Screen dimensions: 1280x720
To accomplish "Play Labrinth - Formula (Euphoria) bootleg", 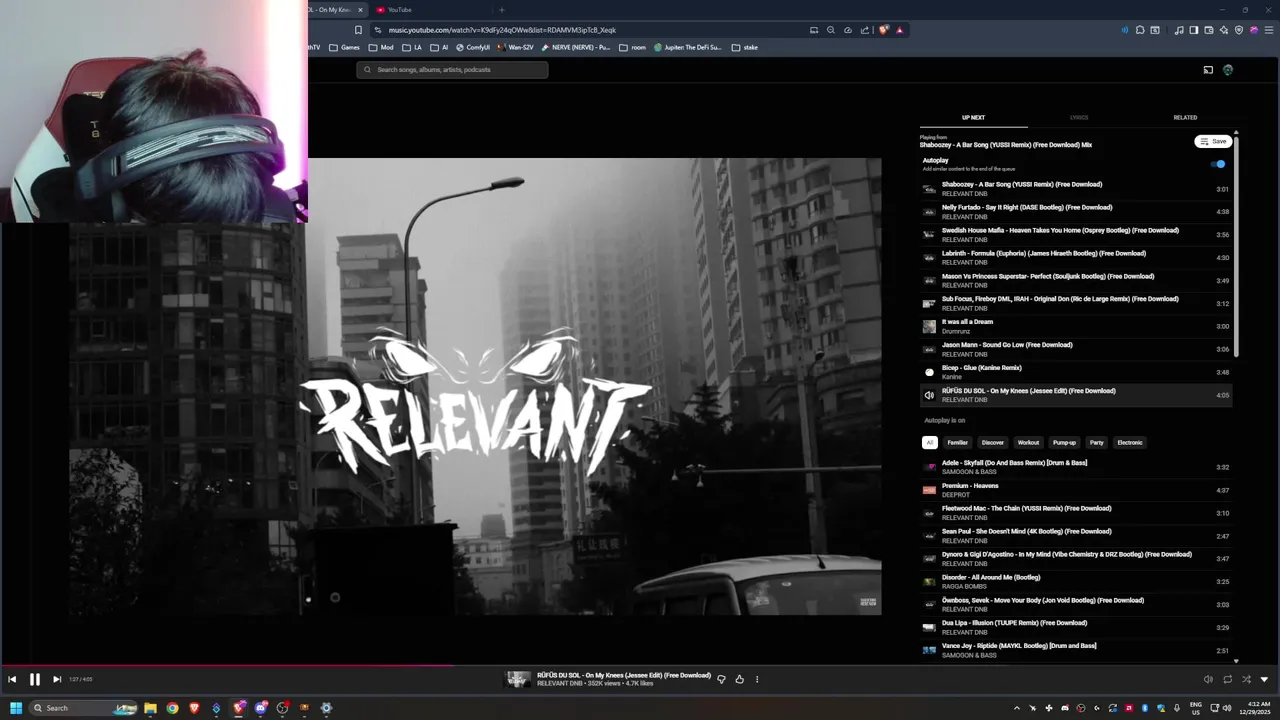I will [1076, 258].
